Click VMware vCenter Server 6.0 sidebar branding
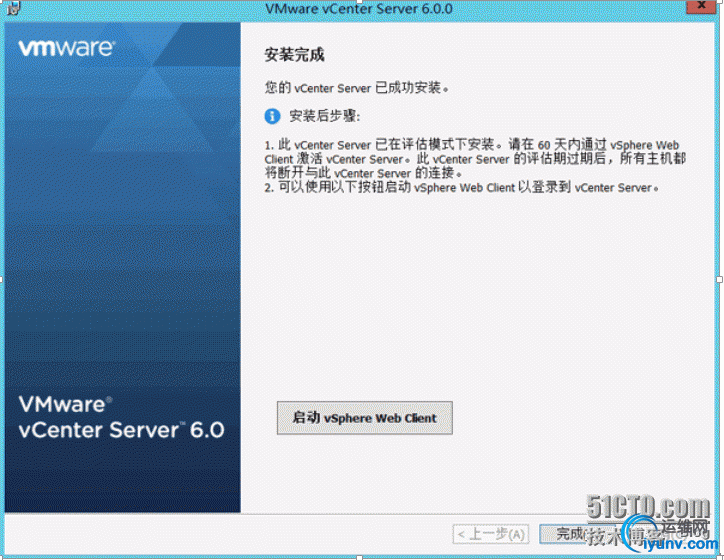 pyautogui.click(x=121, y=417)
